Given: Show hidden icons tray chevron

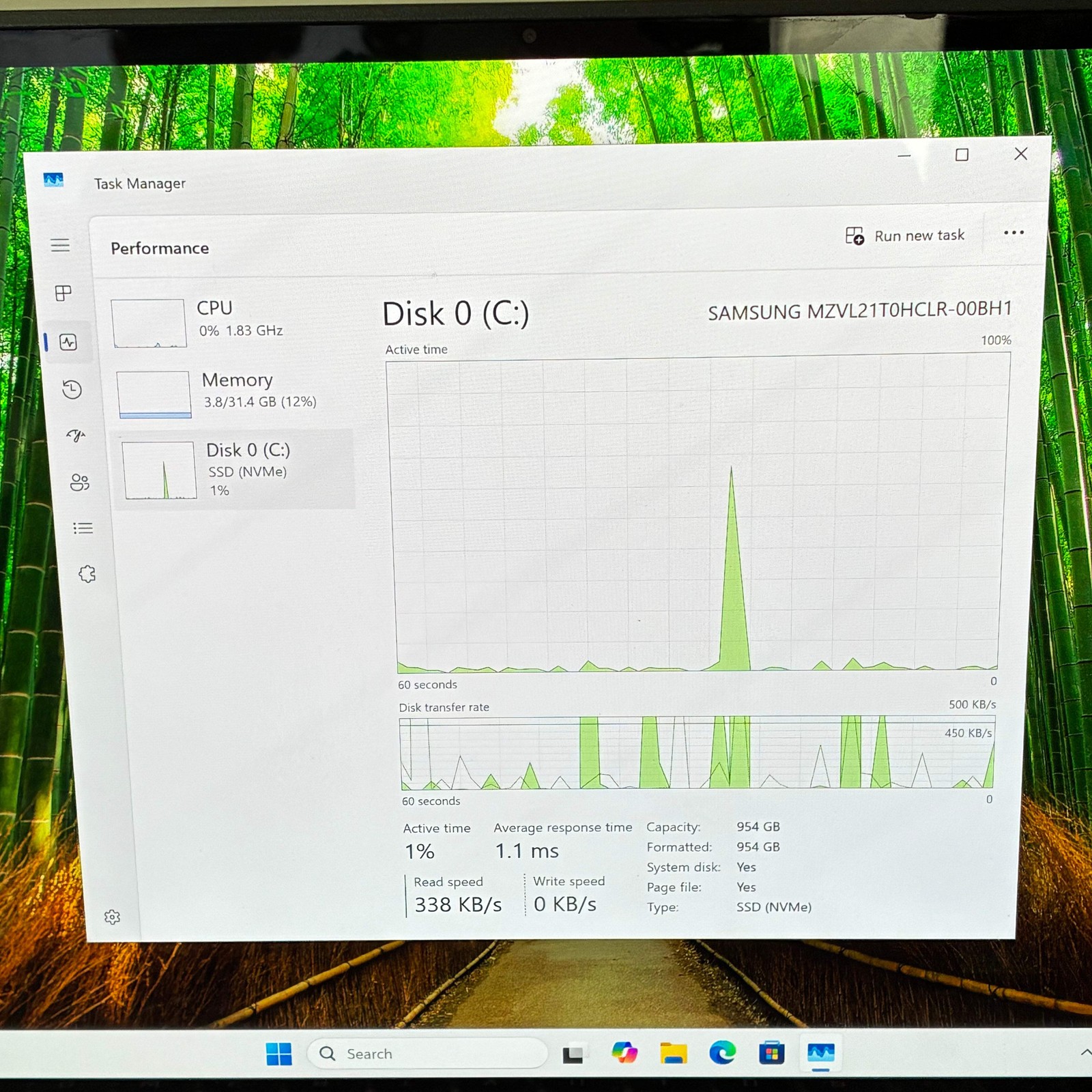Looking at the screenshot, I should (1085, 1052).
